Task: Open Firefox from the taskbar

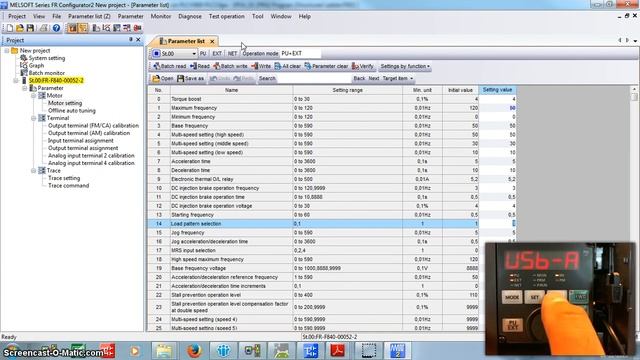Action: pos(194,350)
